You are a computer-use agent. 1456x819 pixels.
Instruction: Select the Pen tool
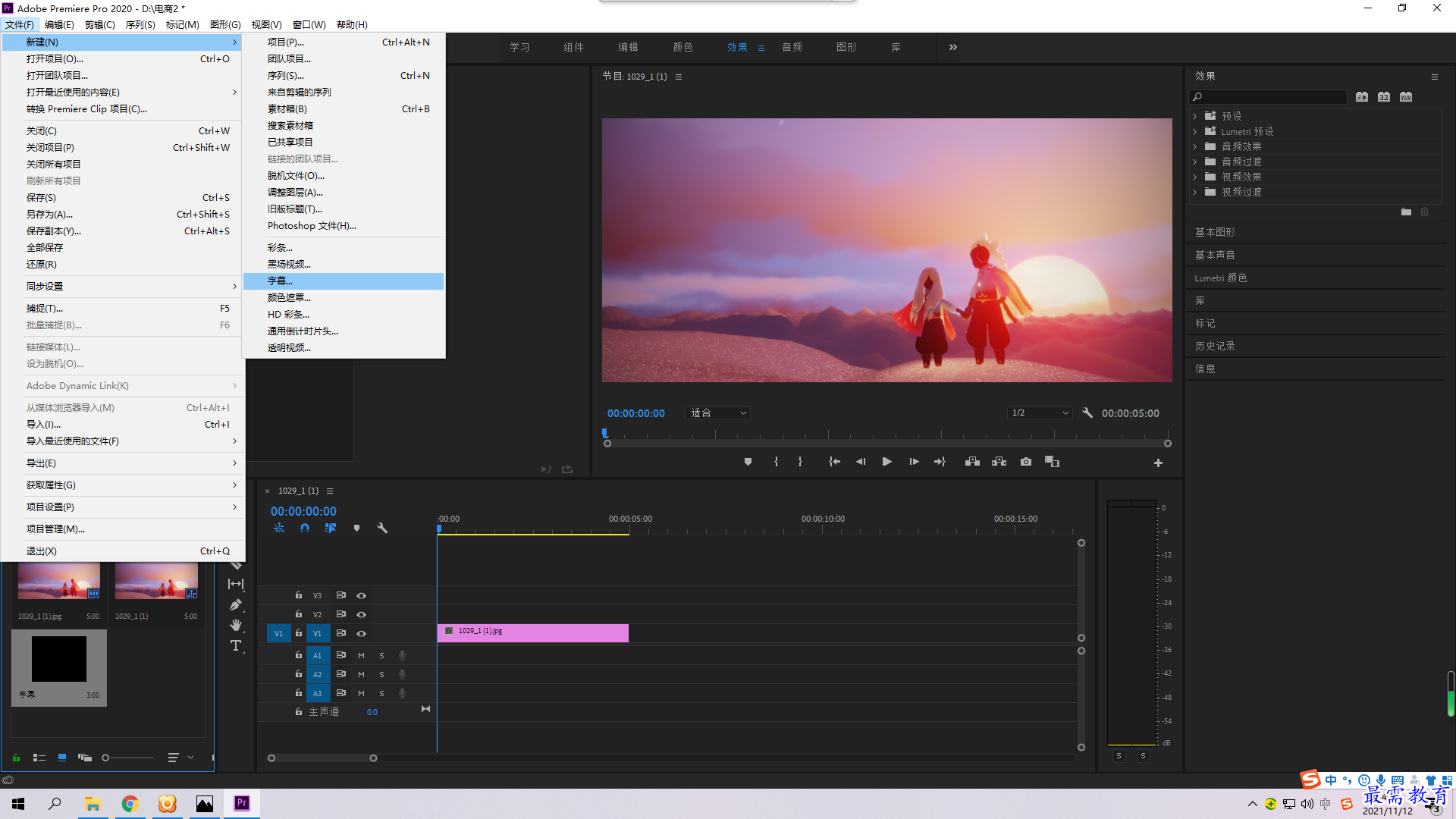pyautogui.click(x=236, y=604)
